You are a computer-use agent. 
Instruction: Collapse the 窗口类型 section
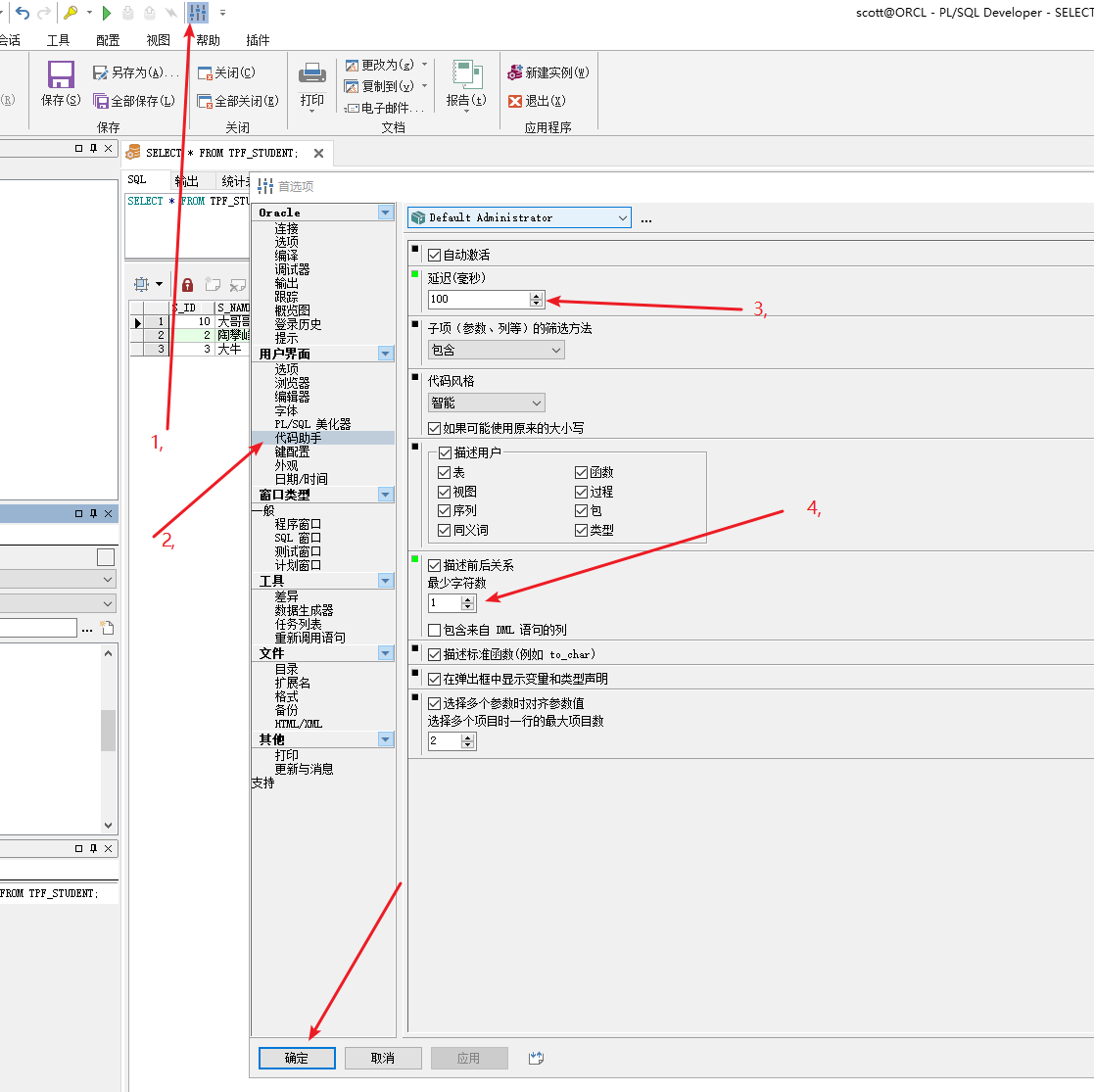click(x=385, y=495)
